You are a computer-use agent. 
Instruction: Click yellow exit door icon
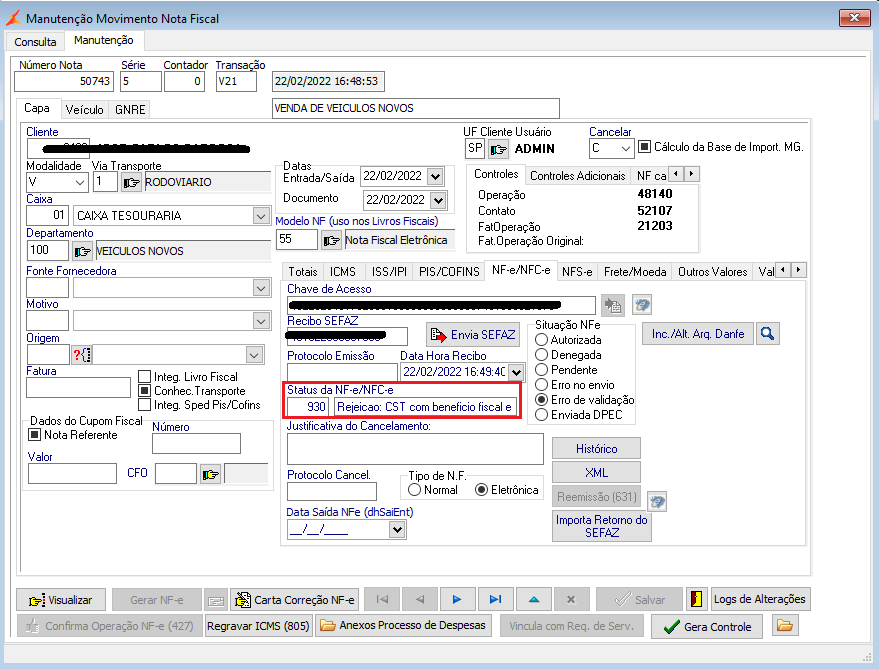(696, 599)
